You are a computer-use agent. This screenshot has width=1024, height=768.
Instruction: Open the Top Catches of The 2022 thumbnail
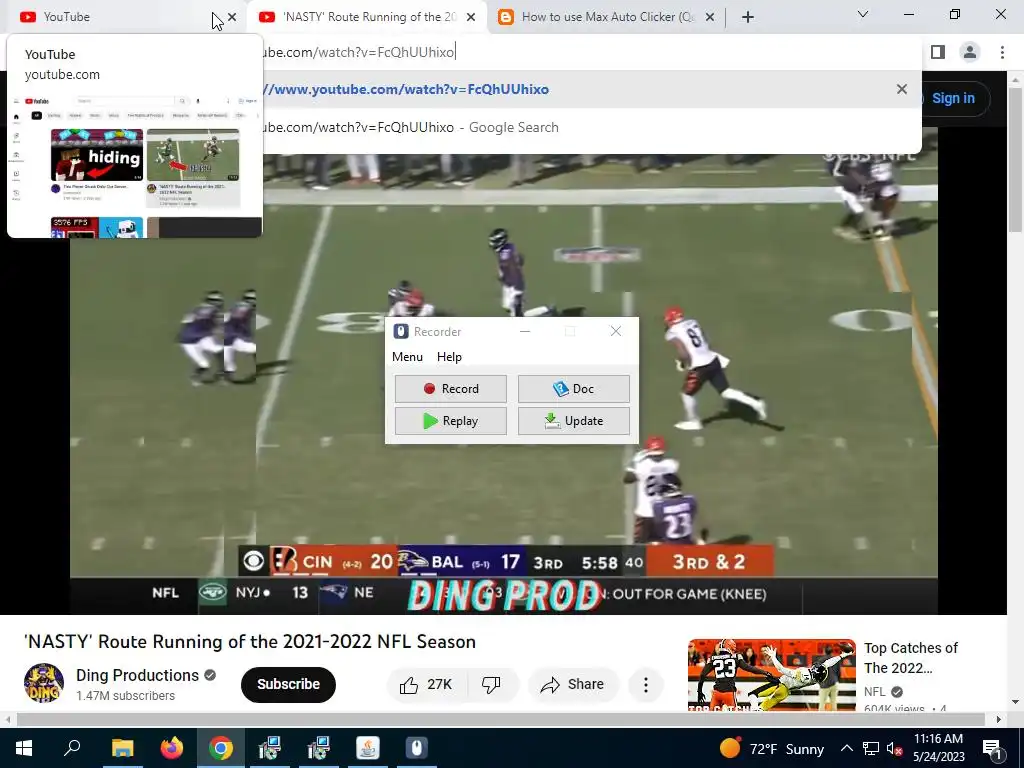coord(771,675)
